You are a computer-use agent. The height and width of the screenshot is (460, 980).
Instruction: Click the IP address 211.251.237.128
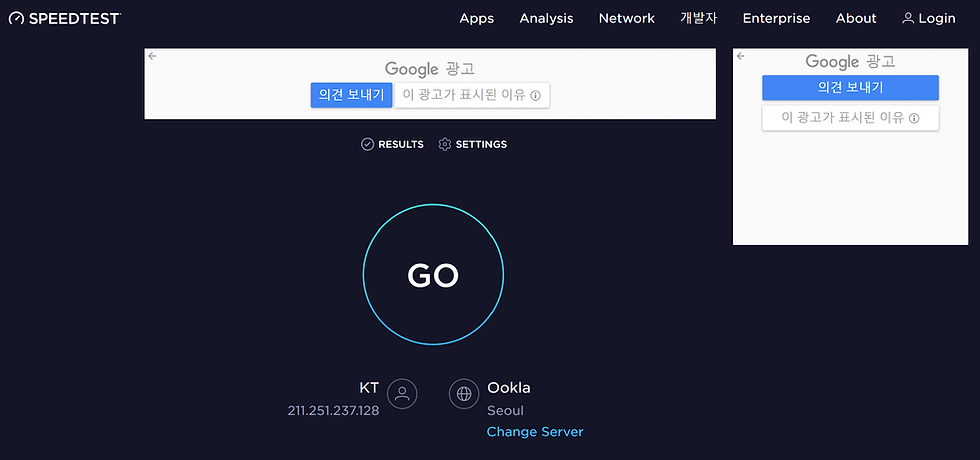point(333,411)
